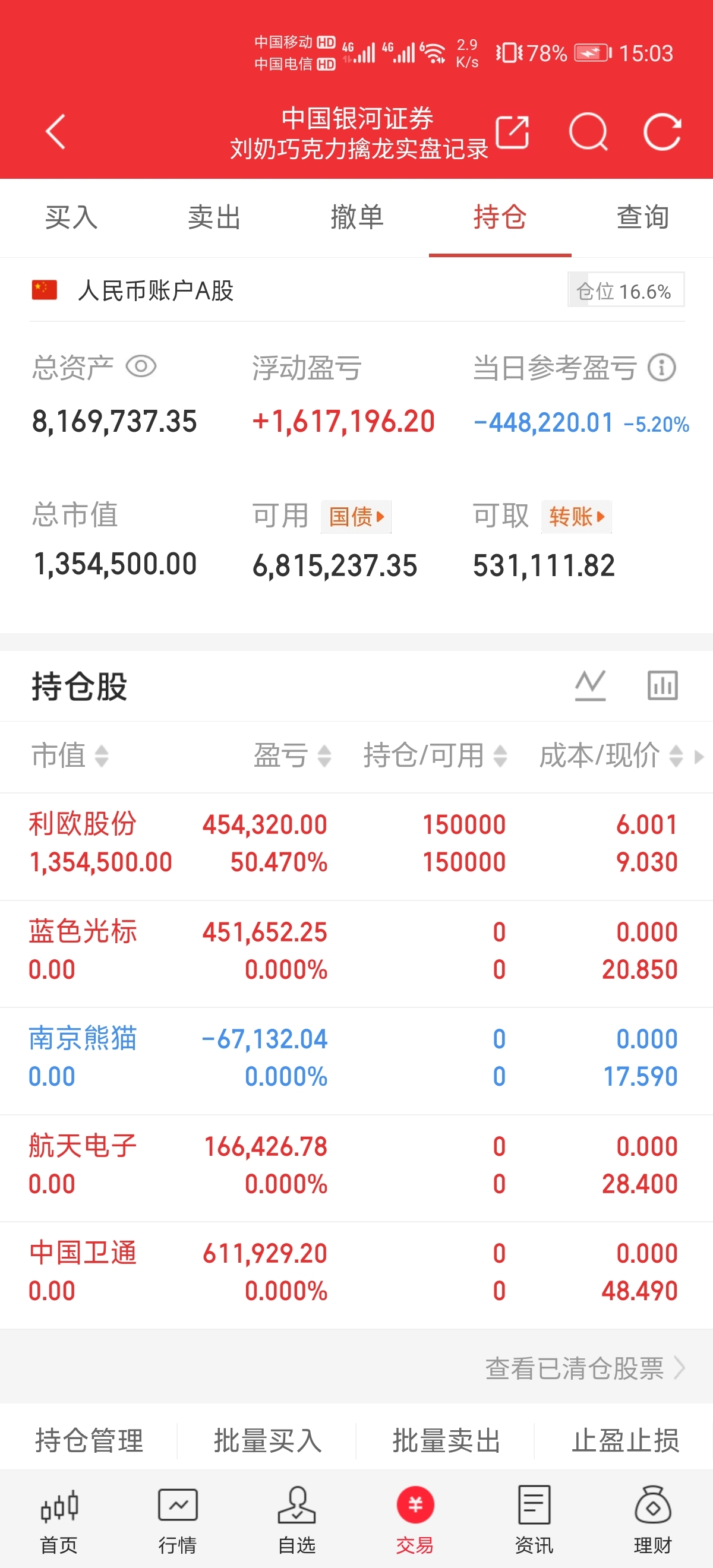Viewport: 713px width, 1568px height.
Task: Refresh account data with reload icon
Action: coord(662,131)
